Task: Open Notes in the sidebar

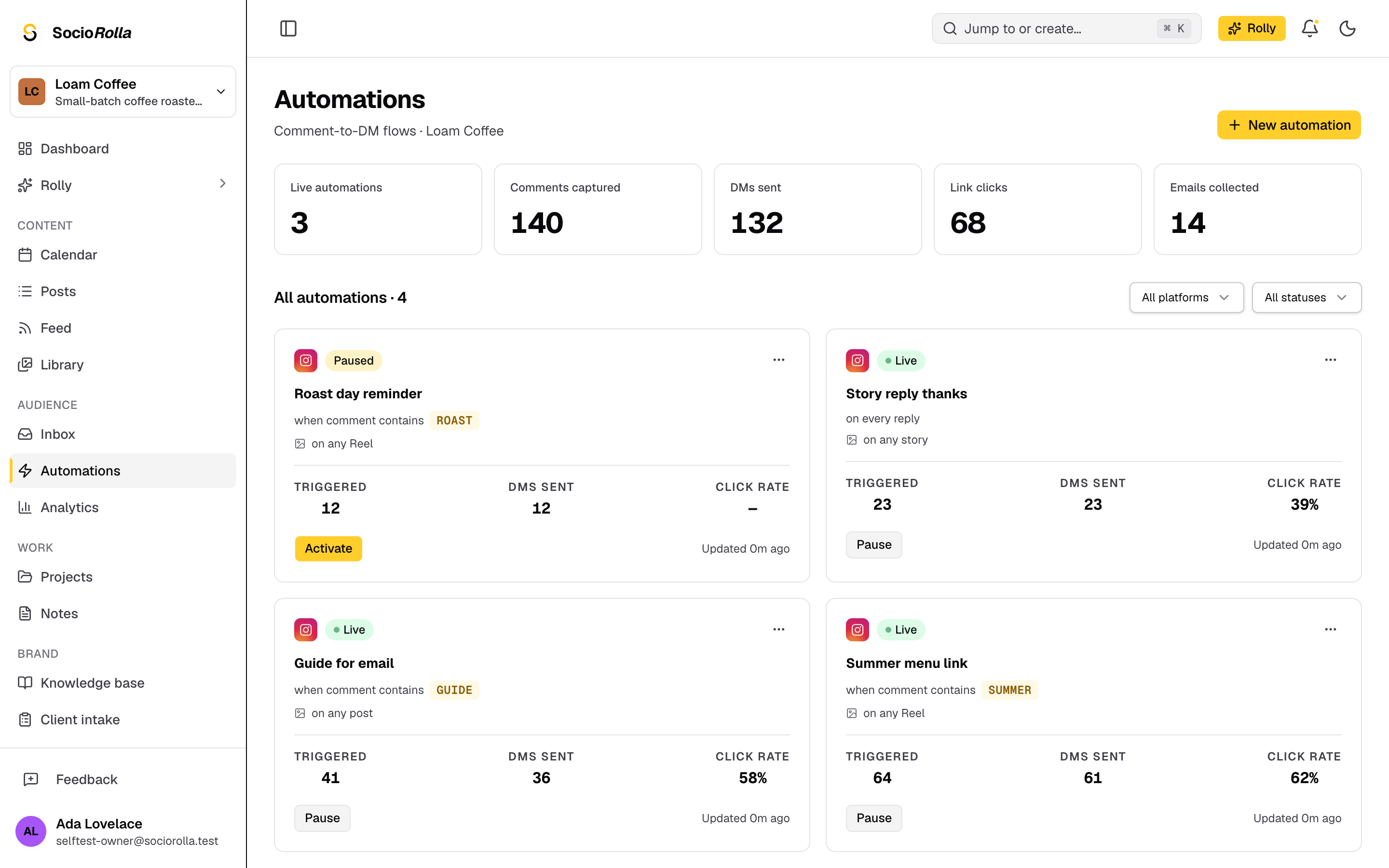Action: click(123, 613)
